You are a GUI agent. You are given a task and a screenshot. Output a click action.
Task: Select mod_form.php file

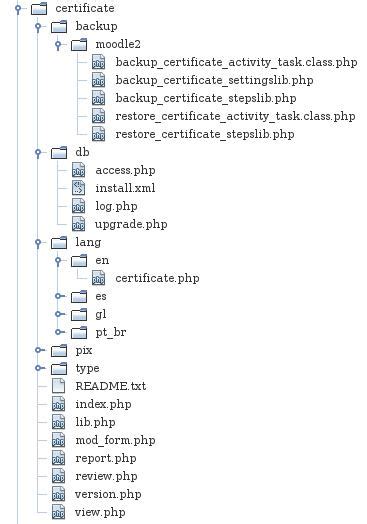click(x=115, y=440)
